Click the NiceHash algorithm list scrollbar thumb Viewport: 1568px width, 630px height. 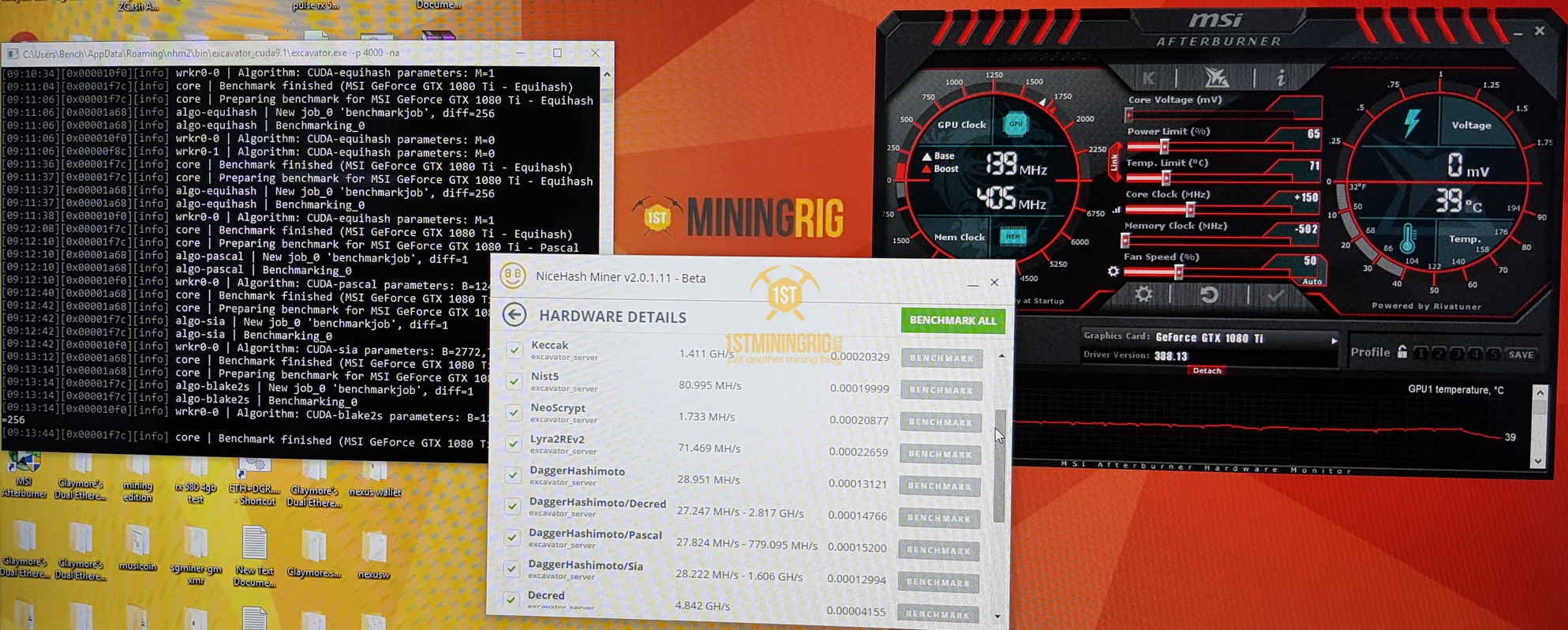click(x=999, y=466)
